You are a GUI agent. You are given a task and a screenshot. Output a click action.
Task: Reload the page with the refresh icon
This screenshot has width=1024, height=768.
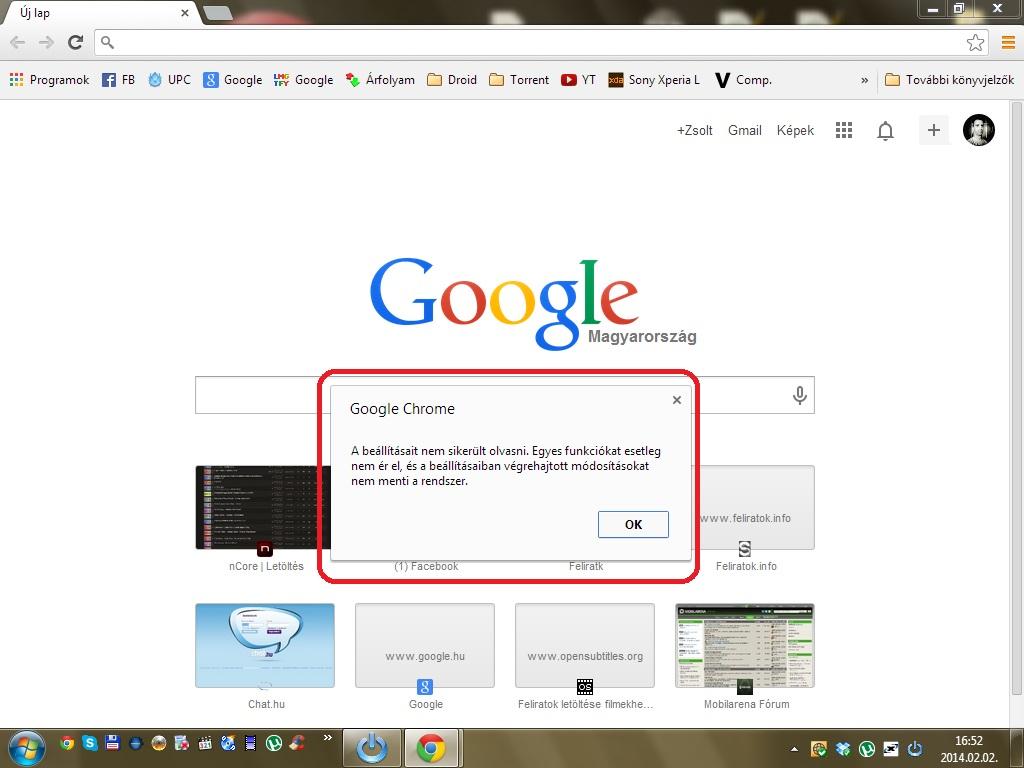[x=76, y=42]
